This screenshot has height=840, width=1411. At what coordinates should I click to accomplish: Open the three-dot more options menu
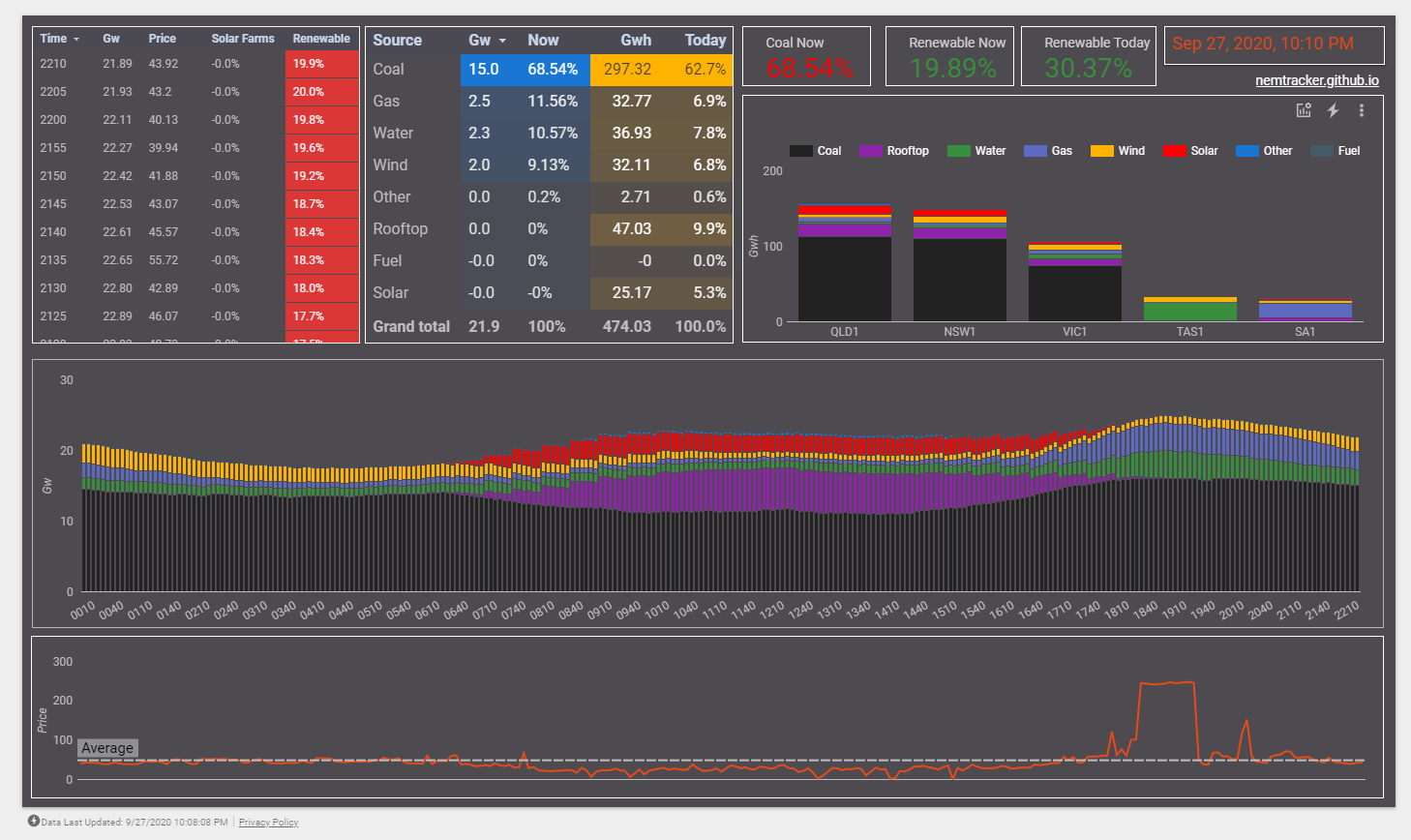click(x=1362, y=110)
